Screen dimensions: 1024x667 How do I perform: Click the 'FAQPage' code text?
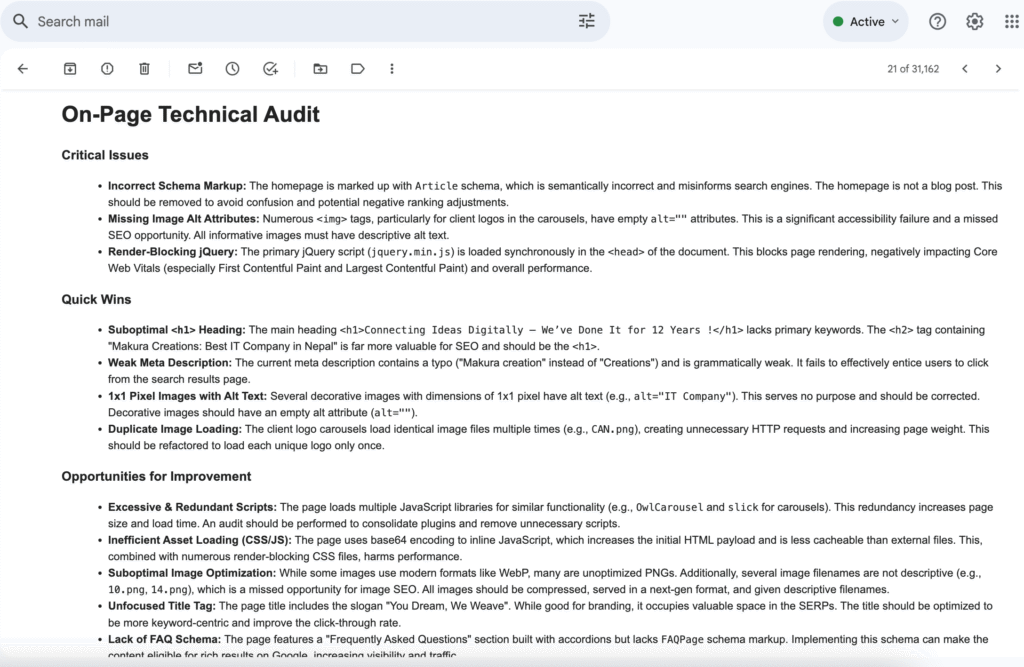coord(682,639)
